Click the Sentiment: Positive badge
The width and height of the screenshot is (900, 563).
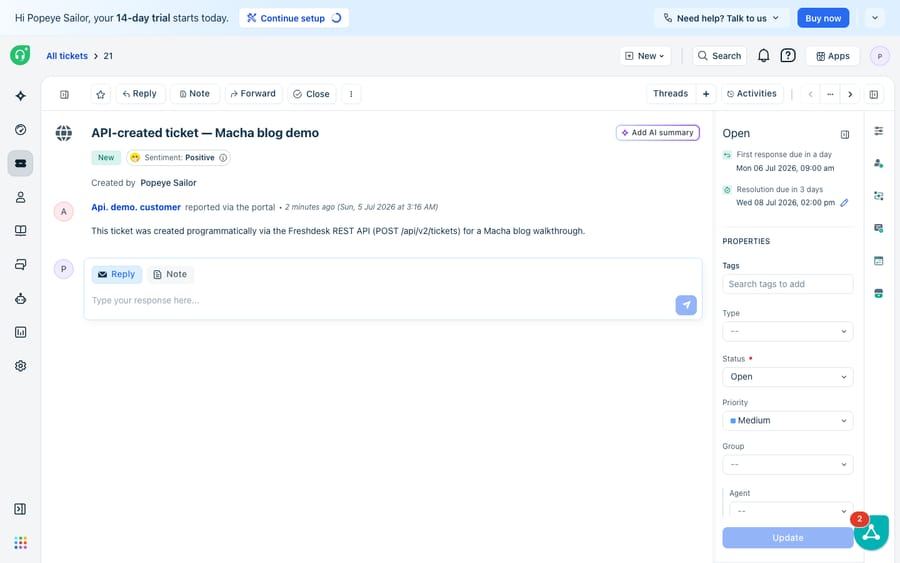(179, 158)
